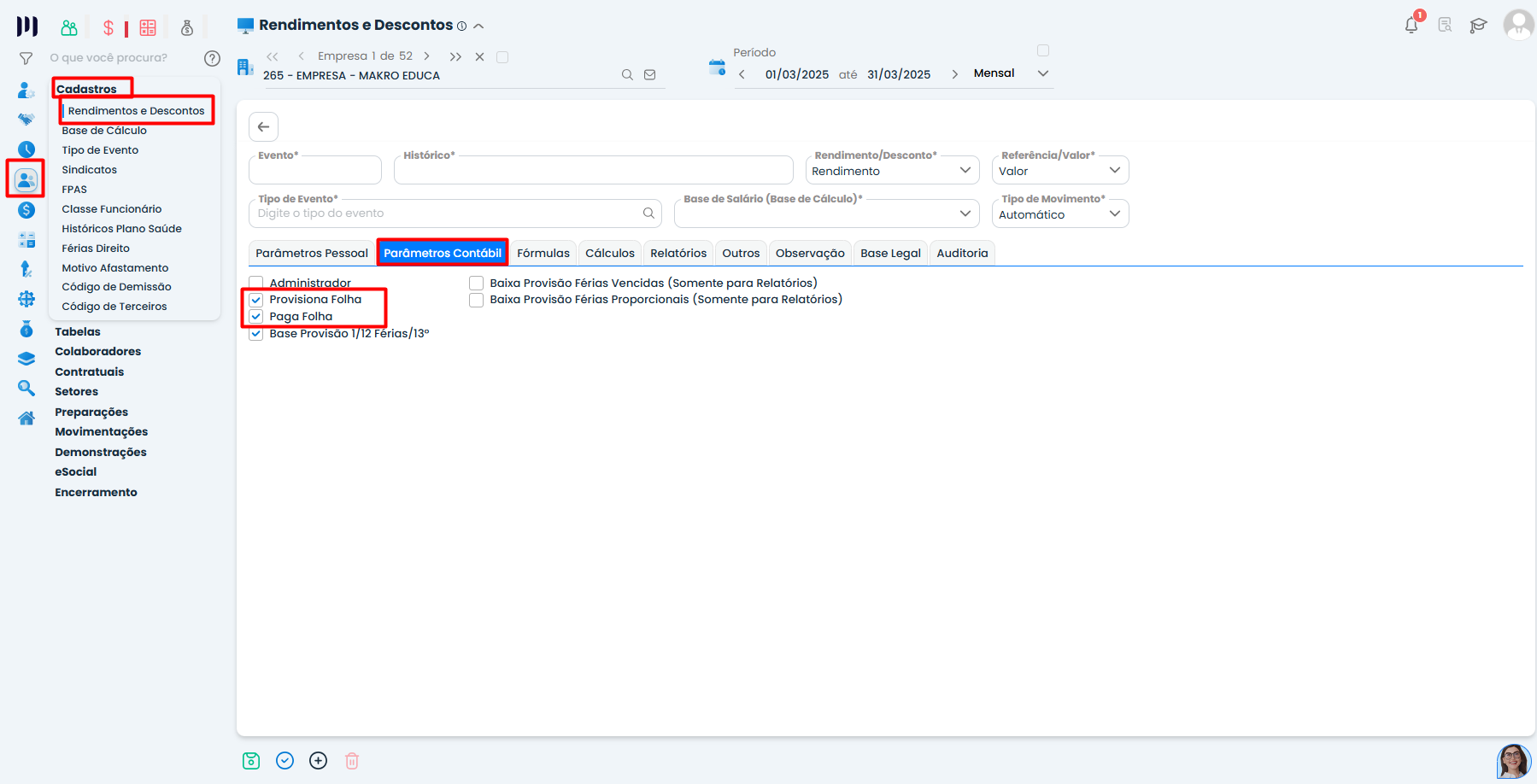Image resolution: width=1537 pixels, height=784 pixels.
Task: Check Baixa Provisão Férias Vencidas option
Action: tap(477, 284)
